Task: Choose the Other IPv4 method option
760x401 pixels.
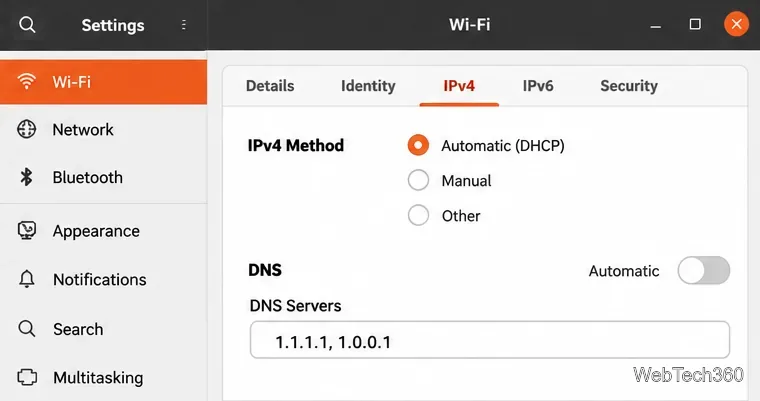Action: point(418,215)
